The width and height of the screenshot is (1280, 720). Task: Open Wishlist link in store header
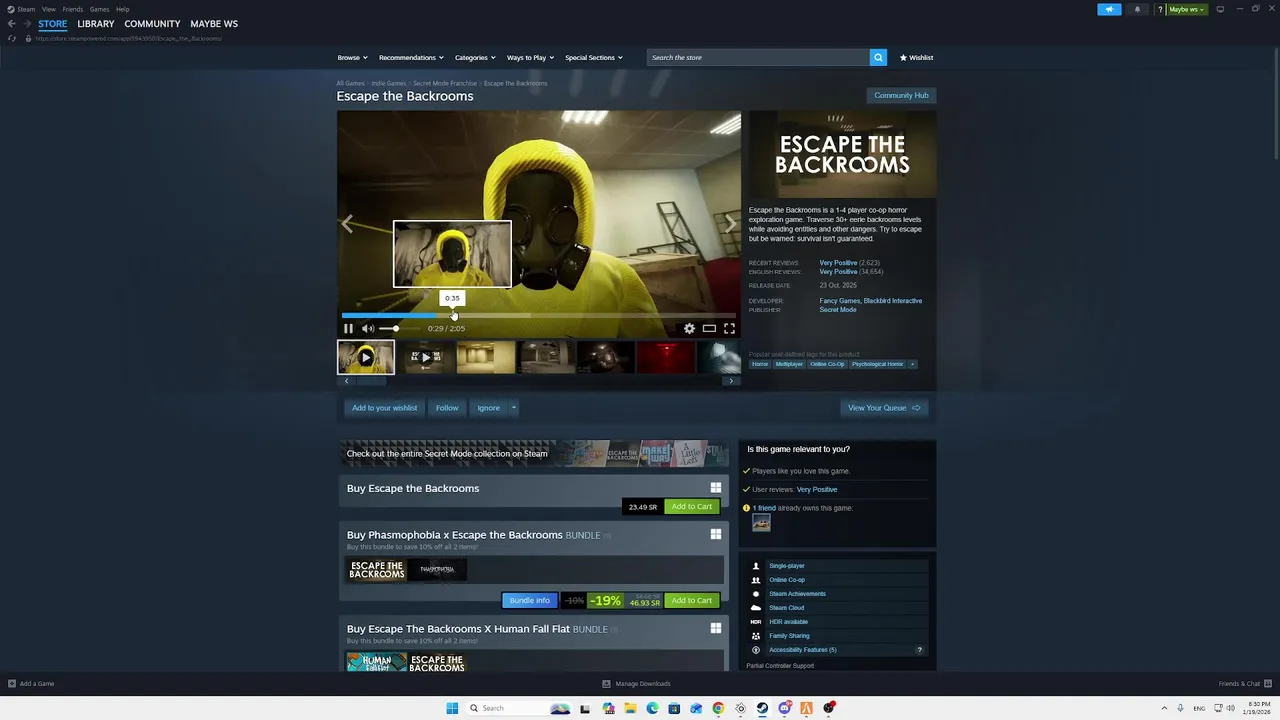(916, 57)
